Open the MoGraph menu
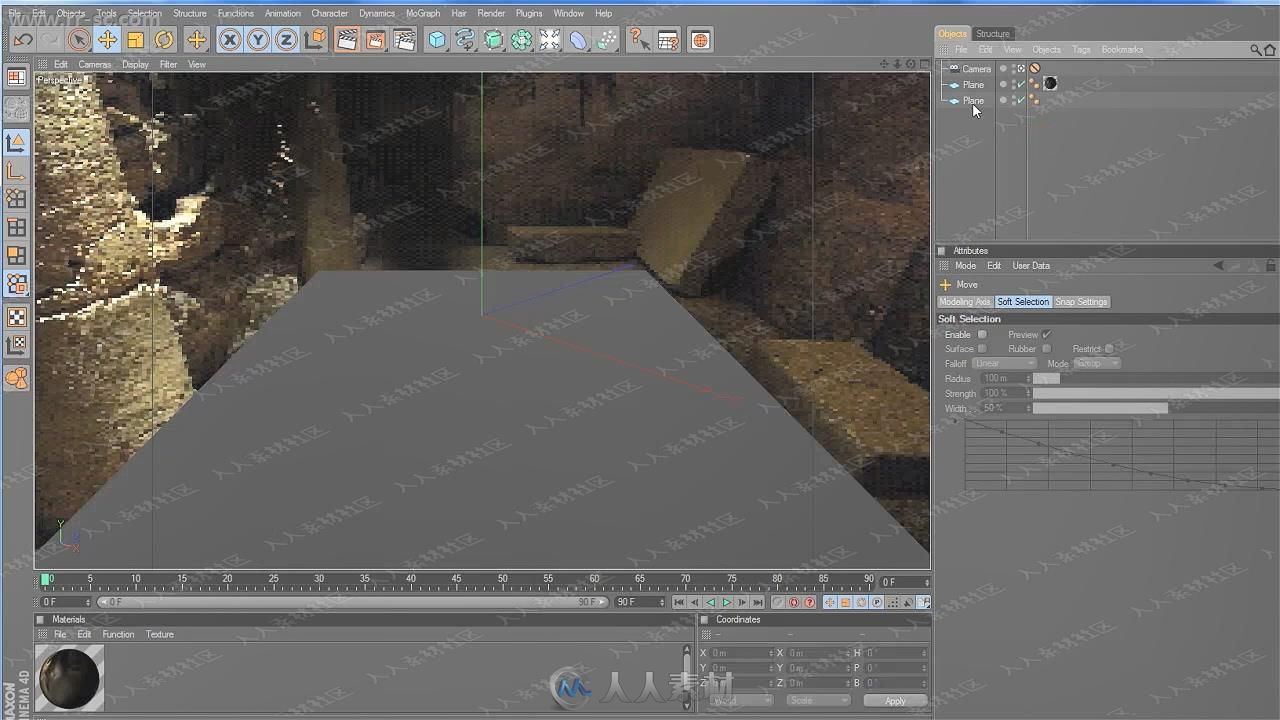The width and height of the screenshot is (1280, 720). pyautogui.click(x=423, y=13)
